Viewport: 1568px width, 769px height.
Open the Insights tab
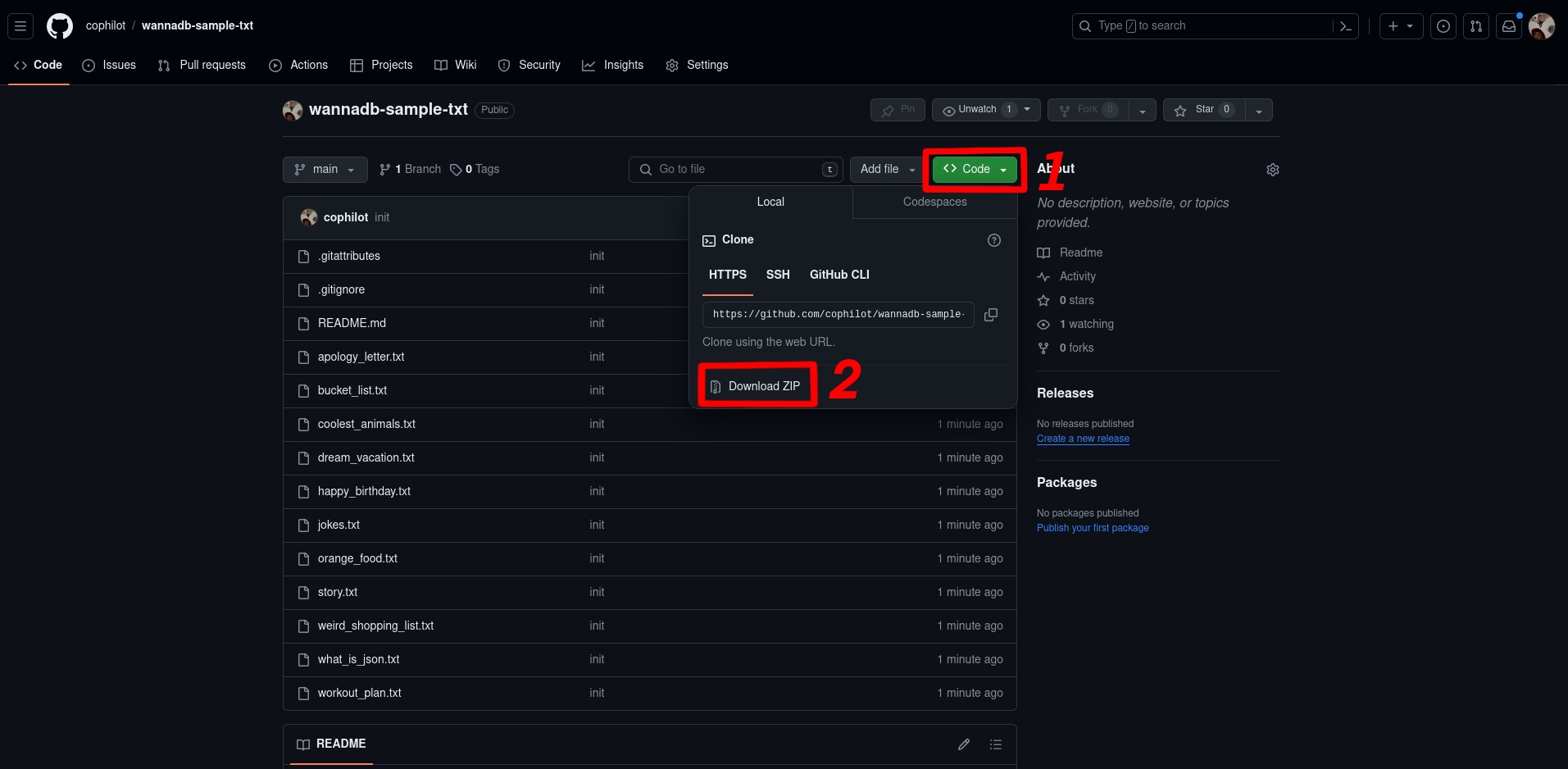tap(613, 66)
